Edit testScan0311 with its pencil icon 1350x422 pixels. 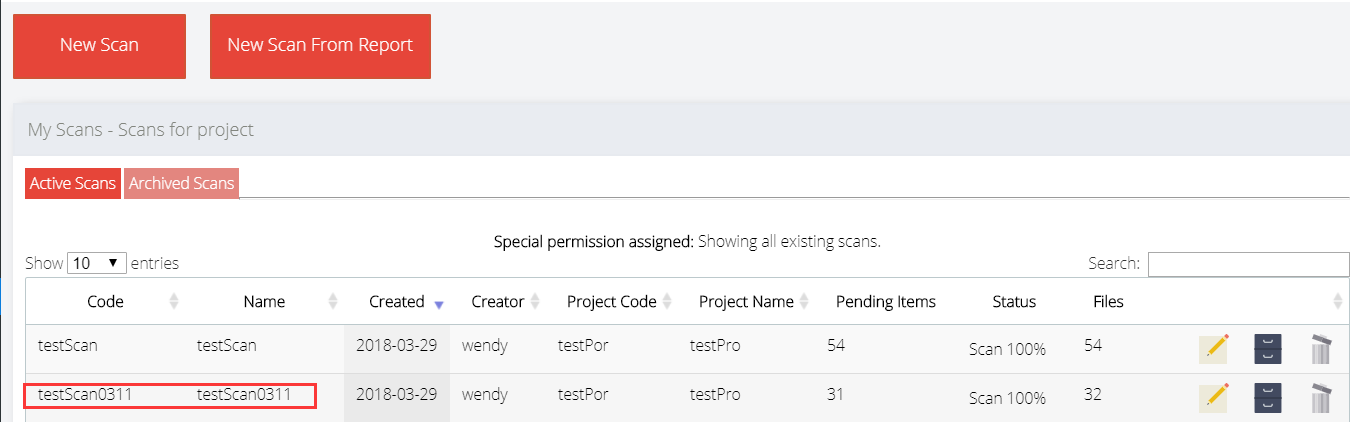[x=1214, y=397]
